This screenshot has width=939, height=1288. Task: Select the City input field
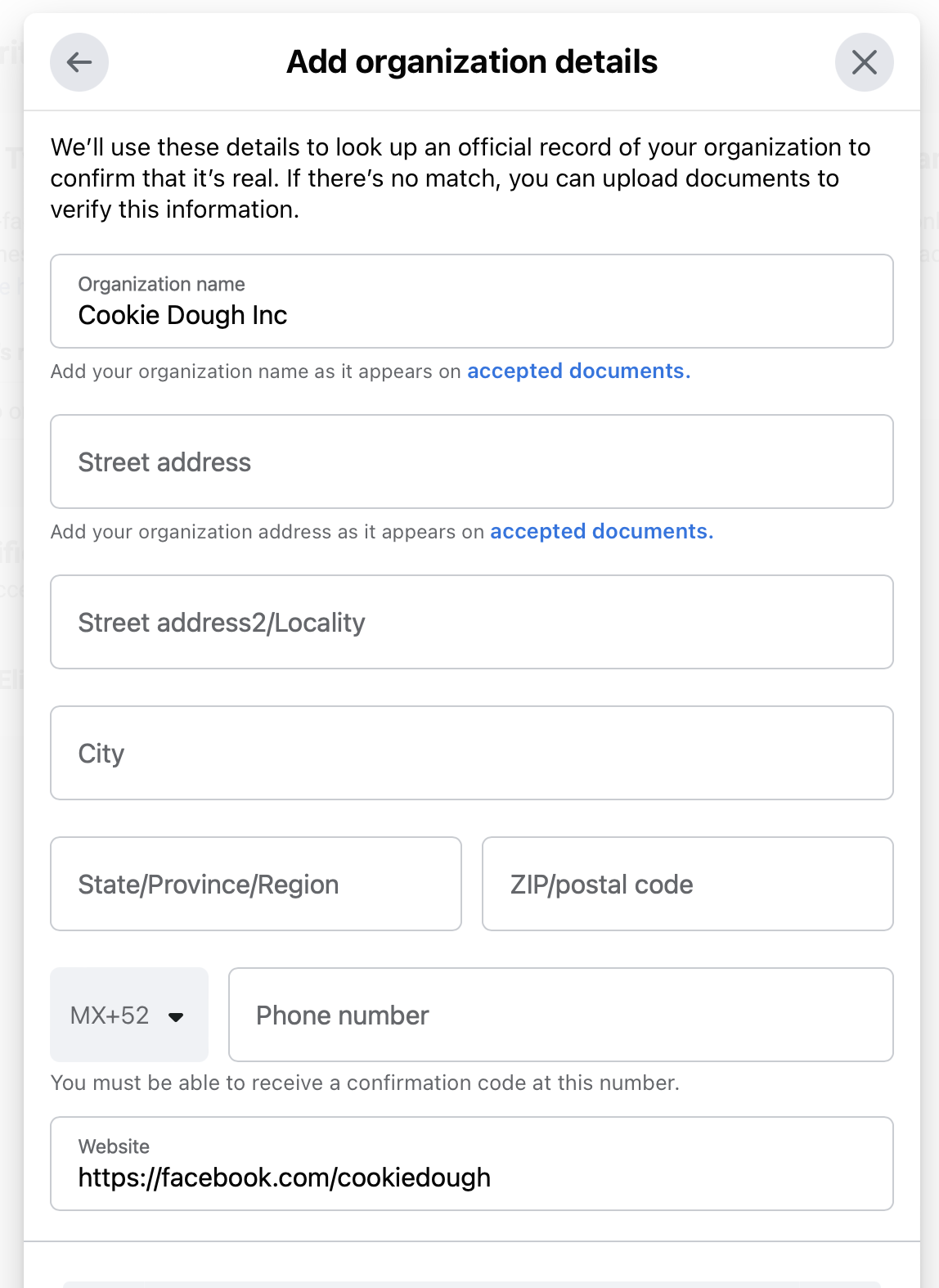[471, 754]
